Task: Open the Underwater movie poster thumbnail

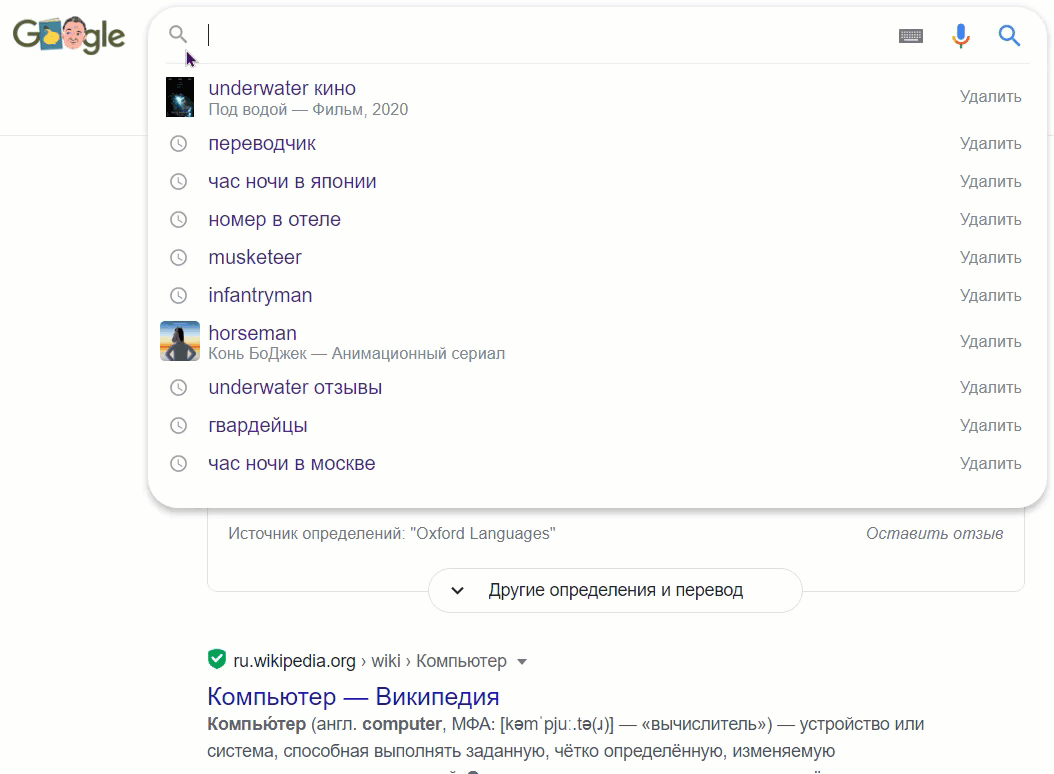Action: [x=179, y=98]
